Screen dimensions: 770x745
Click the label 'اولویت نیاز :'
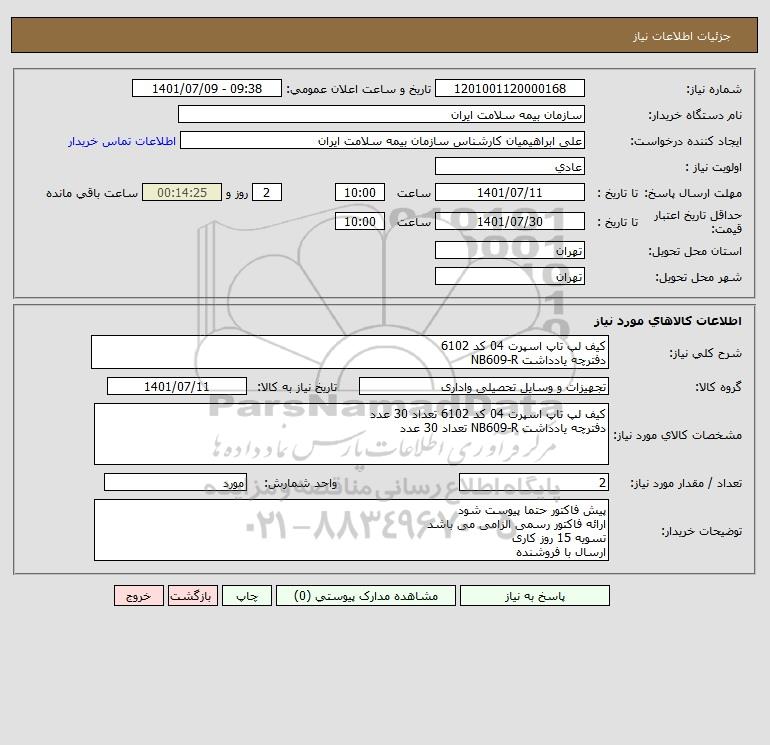(x=714, y=167)
